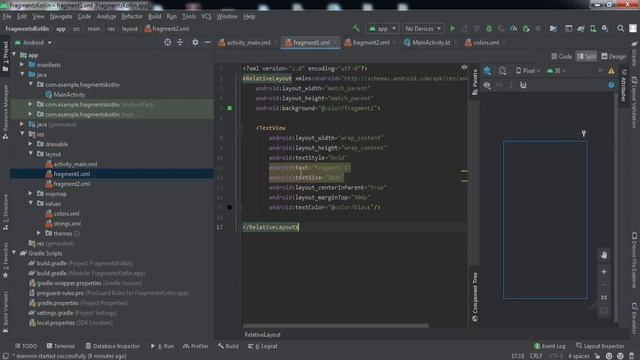Click the green color swatch in line 5 gutter

click(230, 108)
